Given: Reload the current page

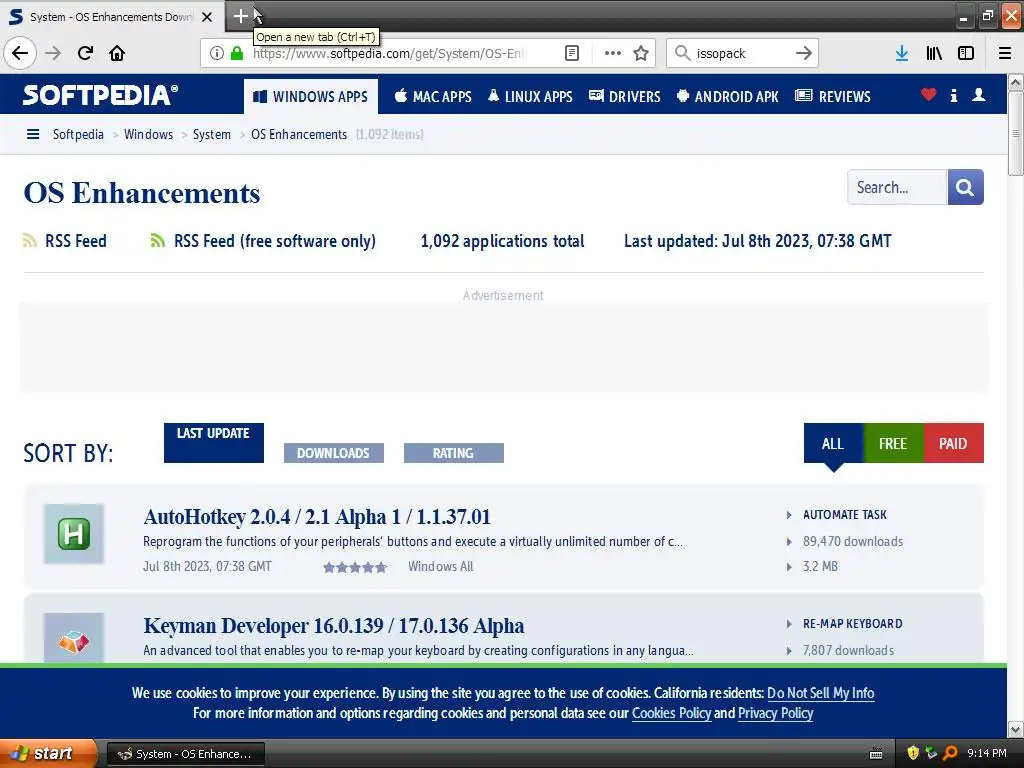Looking at the screenshot, I should tap(85, 53).
